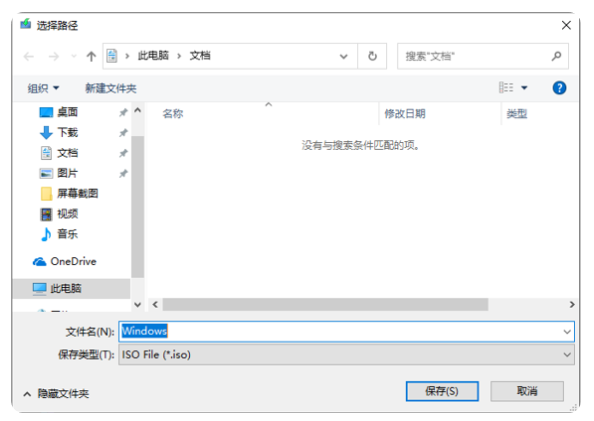Click the 保存(S) button

(x=442, y=391)
